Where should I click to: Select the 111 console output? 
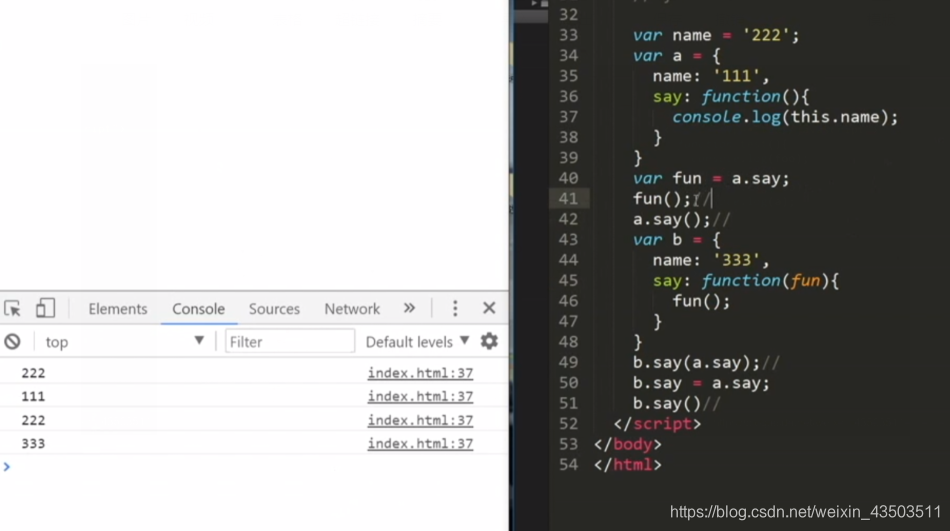coord(33,396)
